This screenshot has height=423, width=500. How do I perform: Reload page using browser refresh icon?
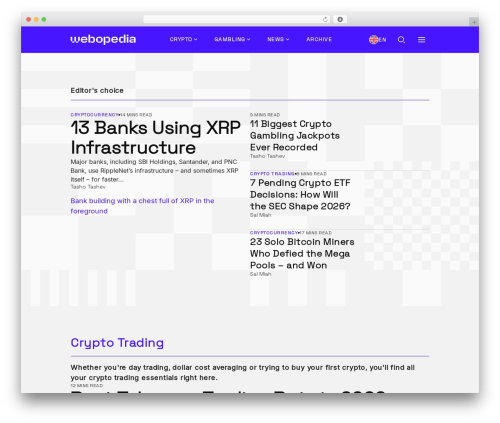(x=325, y=20)
